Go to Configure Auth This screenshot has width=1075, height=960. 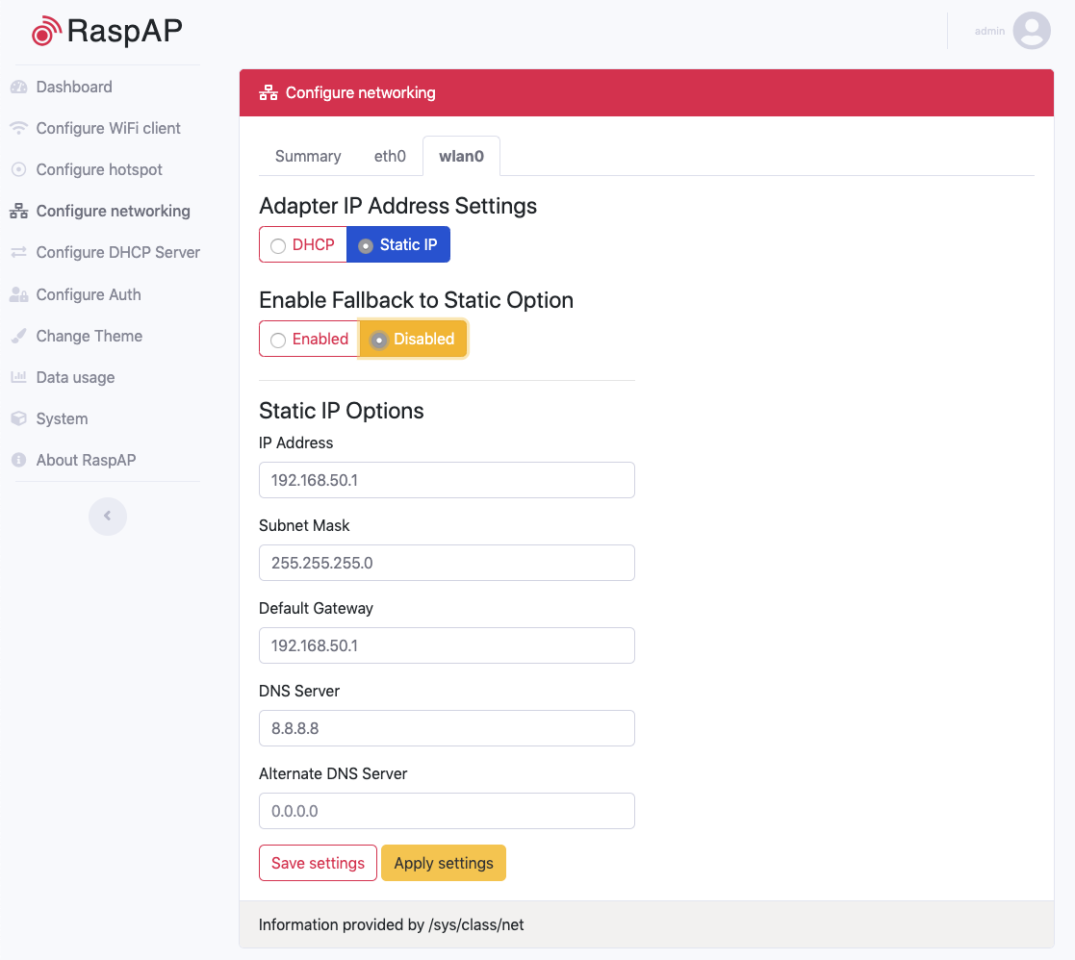(88, 295)
